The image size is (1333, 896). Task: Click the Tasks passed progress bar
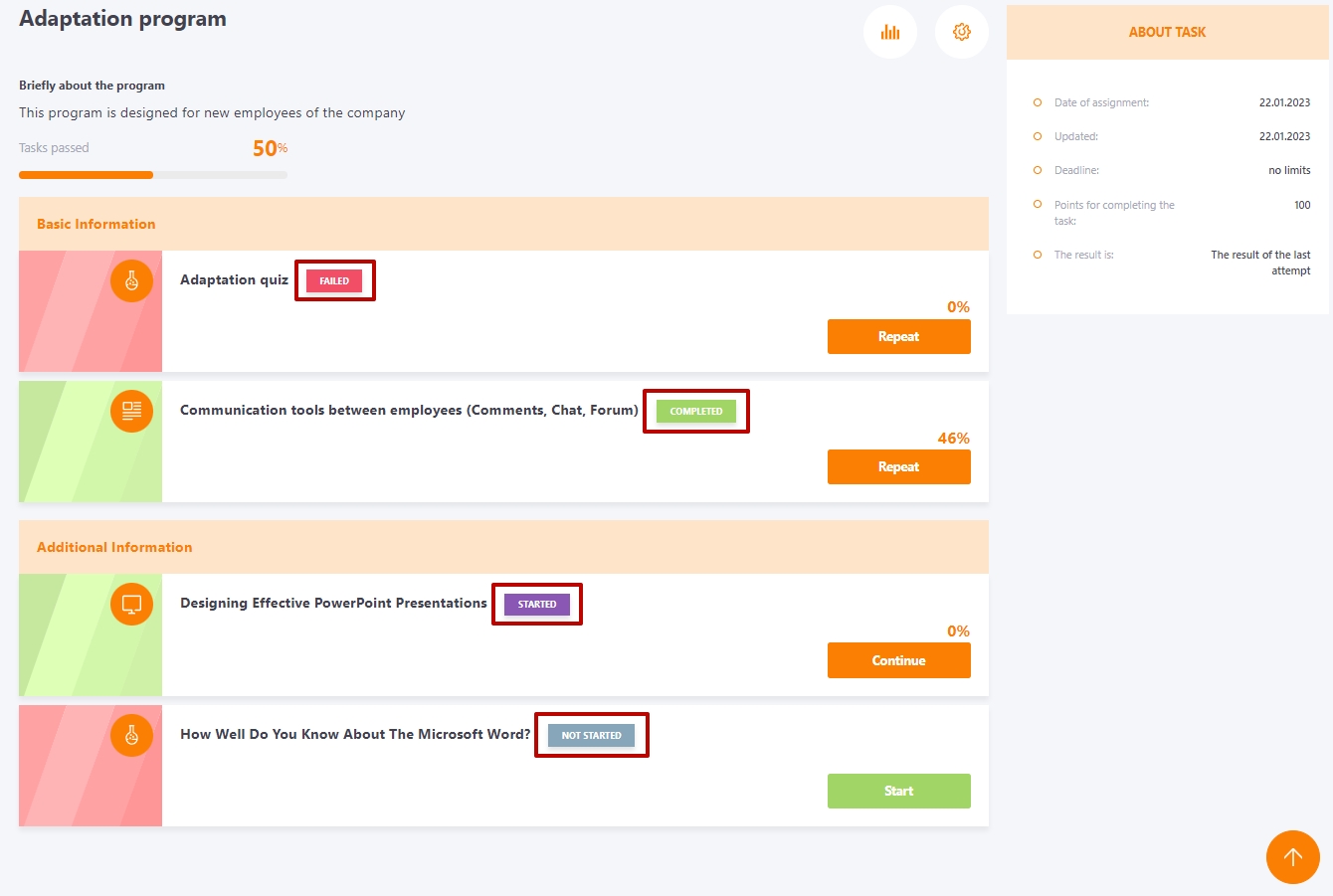coord(153,175)
